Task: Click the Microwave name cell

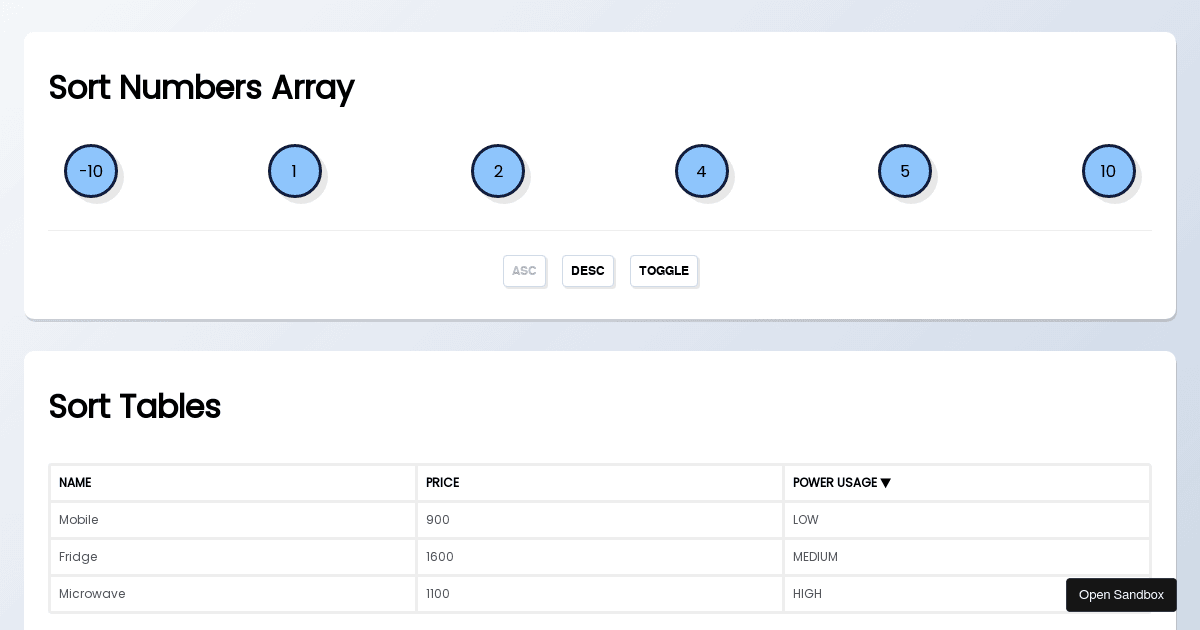Action: click(x=92, y=594)
